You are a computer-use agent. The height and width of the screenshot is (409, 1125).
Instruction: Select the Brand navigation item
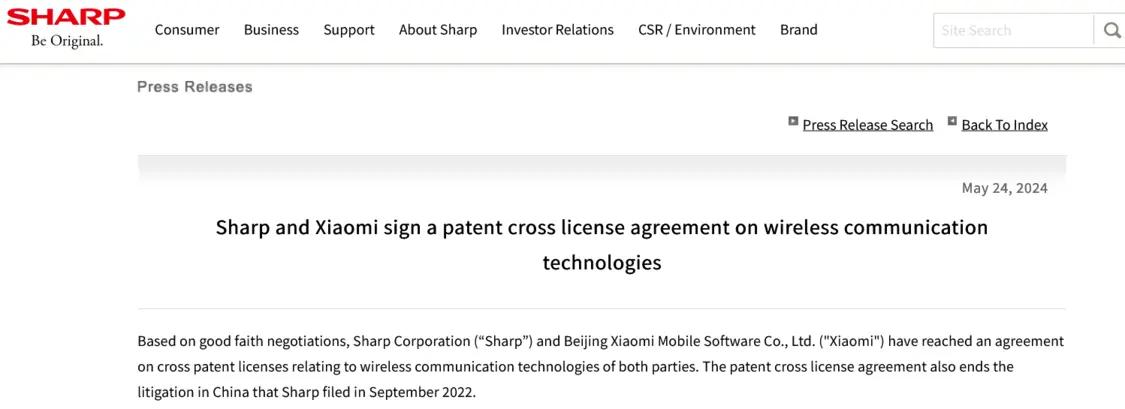click(x=799, y=30)
